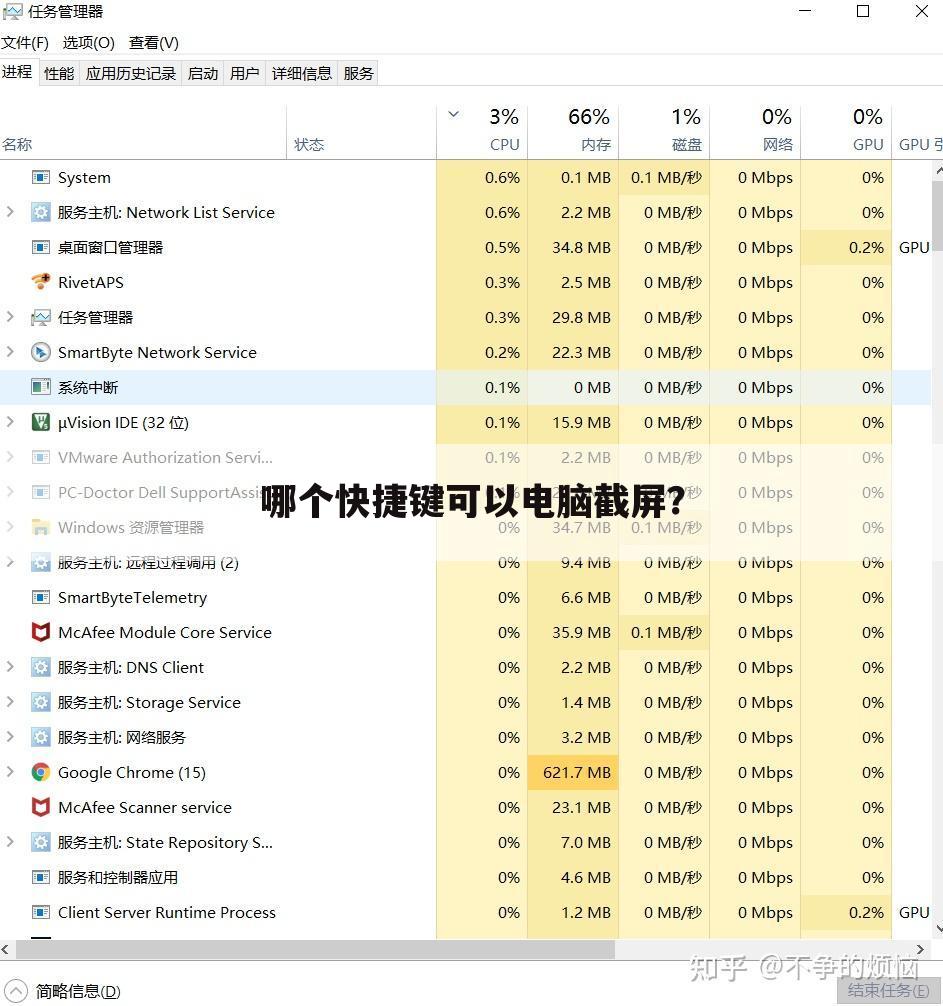
Task: Switch to the 启动 tab
Action: coord(203,73)
